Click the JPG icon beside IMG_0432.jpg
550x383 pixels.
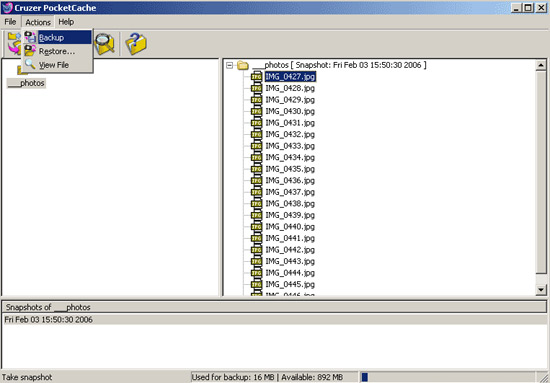[x=256, y=134]
